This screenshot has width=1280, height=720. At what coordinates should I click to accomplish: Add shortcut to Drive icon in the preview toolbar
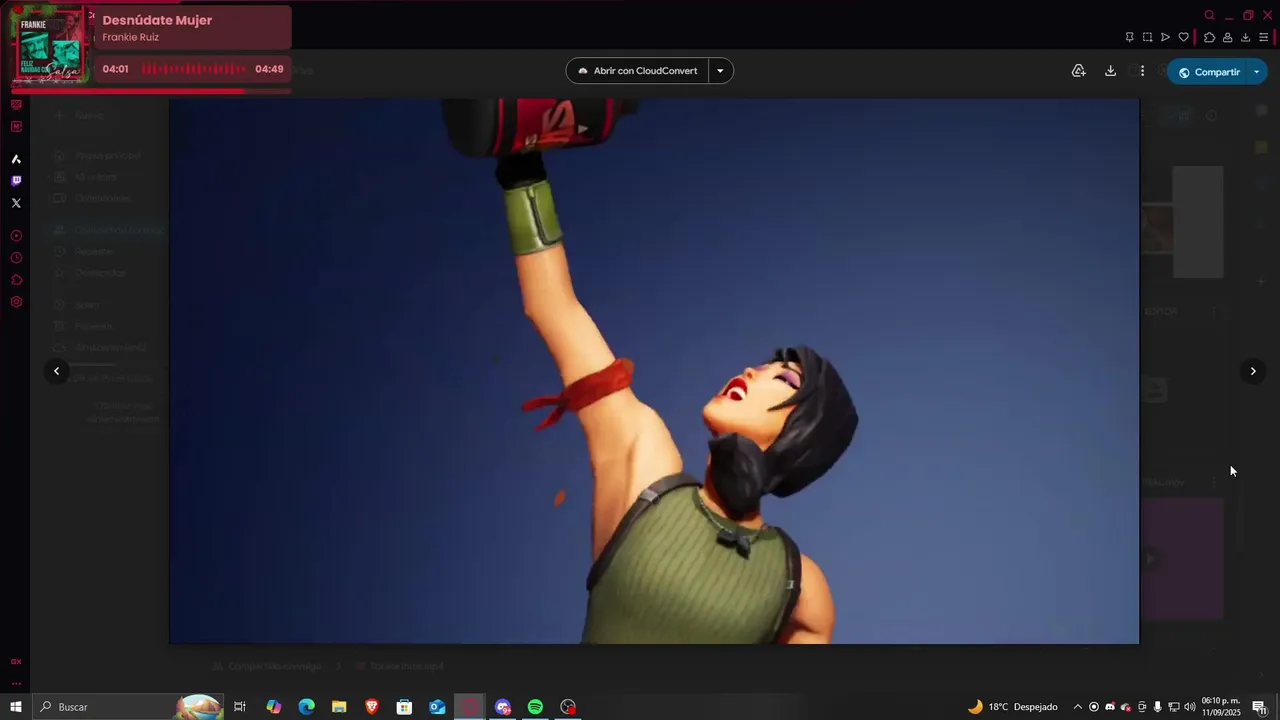pyautogui.click(x=1078, y=71)
